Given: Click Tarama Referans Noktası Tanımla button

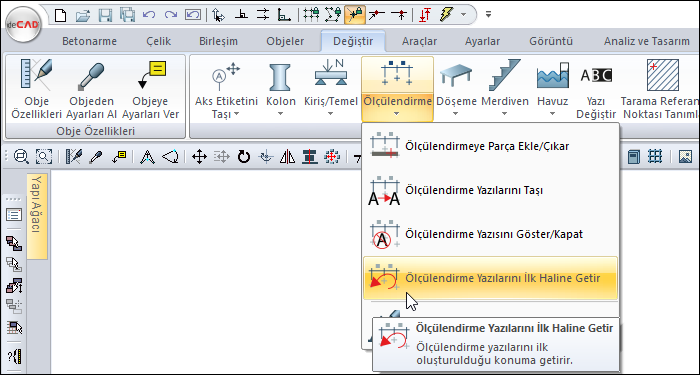Looking at the screenshot, I should (x=659, y=89).
